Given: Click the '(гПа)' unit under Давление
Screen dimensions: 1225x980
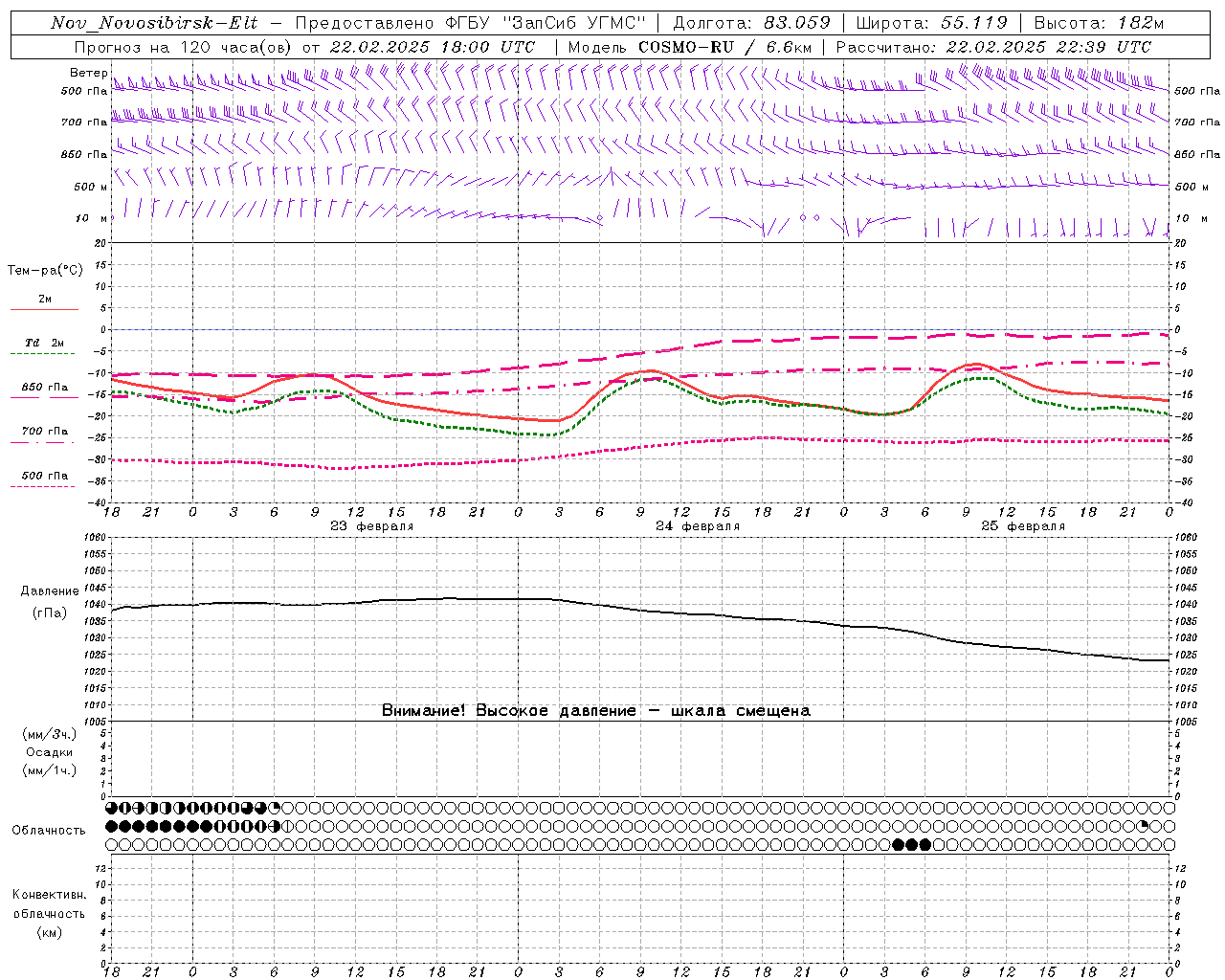Looking at the screenshot, I should (x=50, y=612).
